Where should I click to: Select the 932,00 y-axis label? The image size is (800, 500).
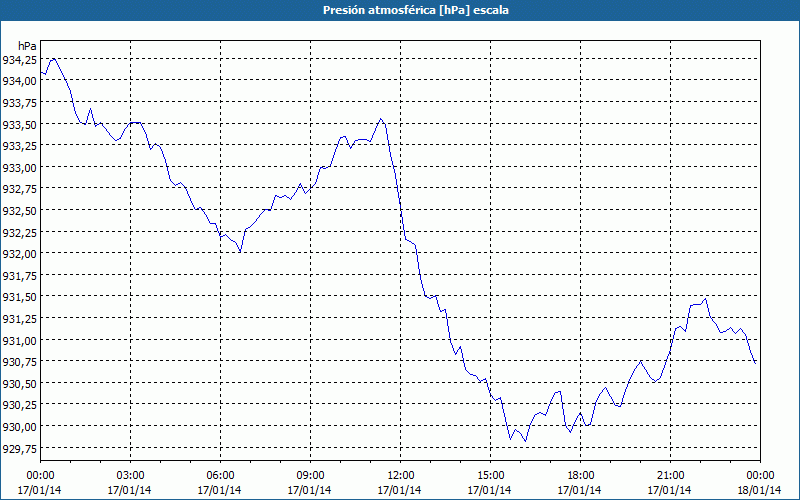[x=19, y=254]
